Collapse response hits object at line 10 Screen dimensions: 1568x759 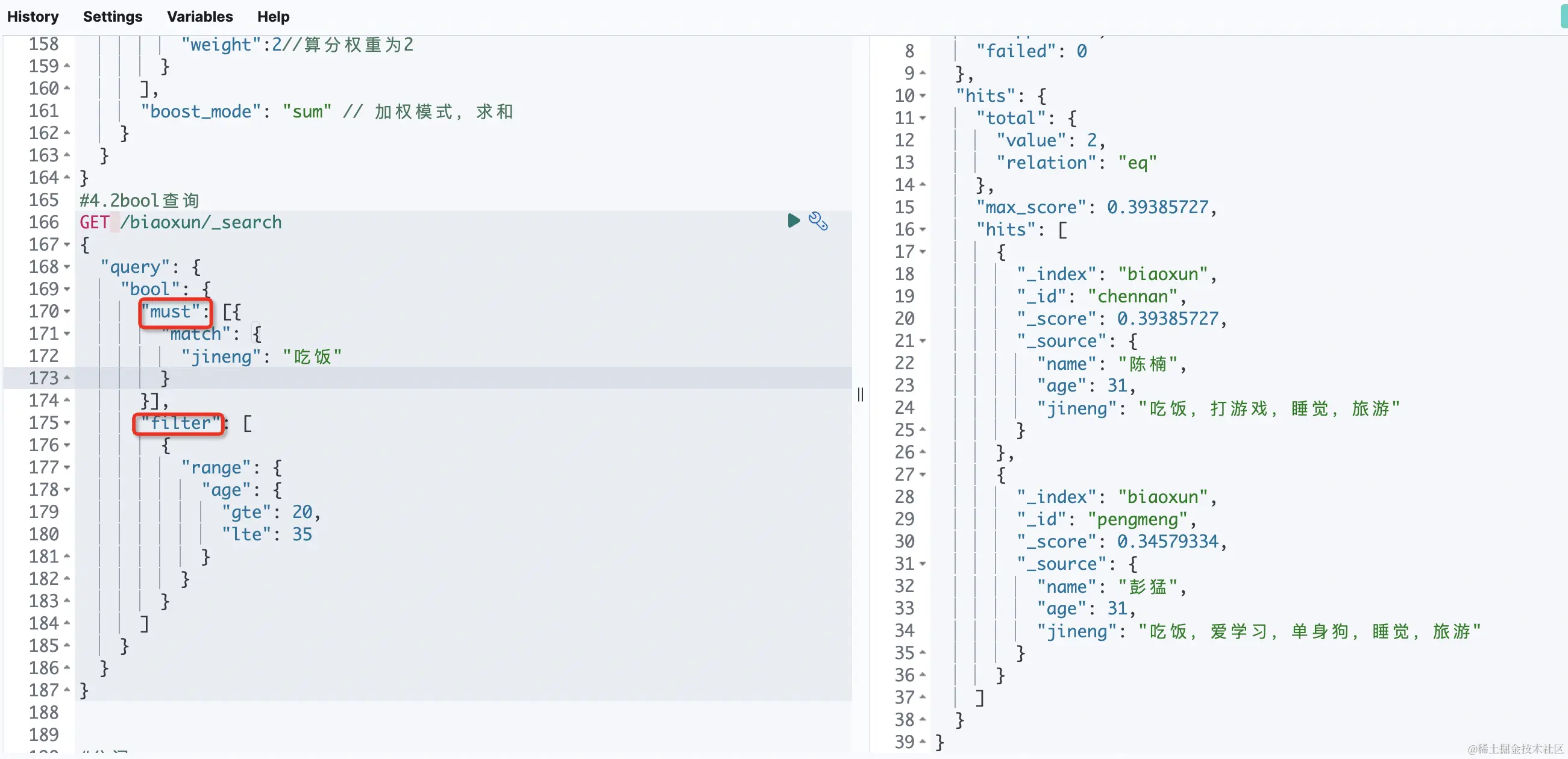click(x=923, y=96)
